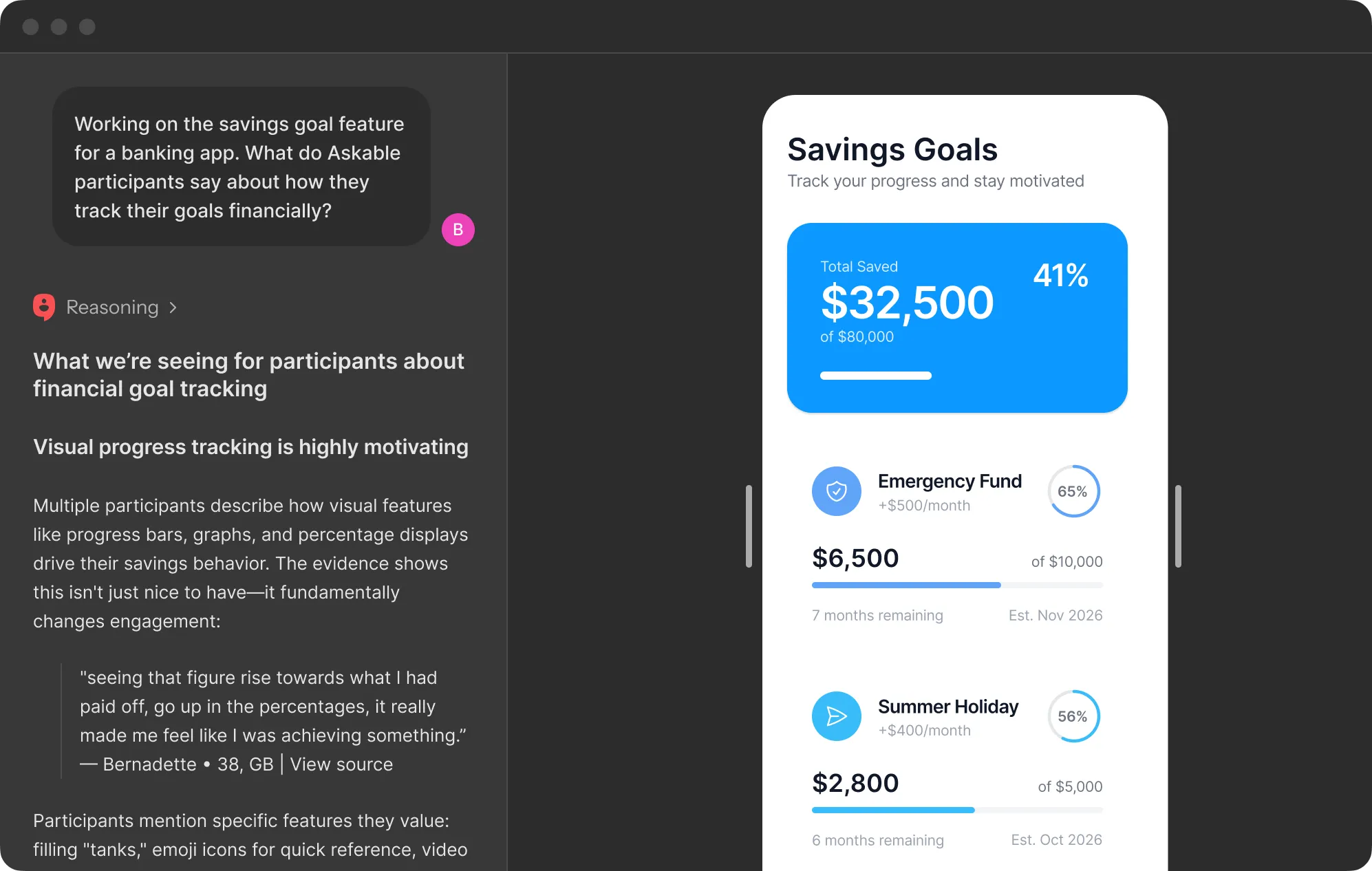The image size is (1372, 871).
Task: Click the Emergency Fund progress bar
Action: click(x=957, y=585)
